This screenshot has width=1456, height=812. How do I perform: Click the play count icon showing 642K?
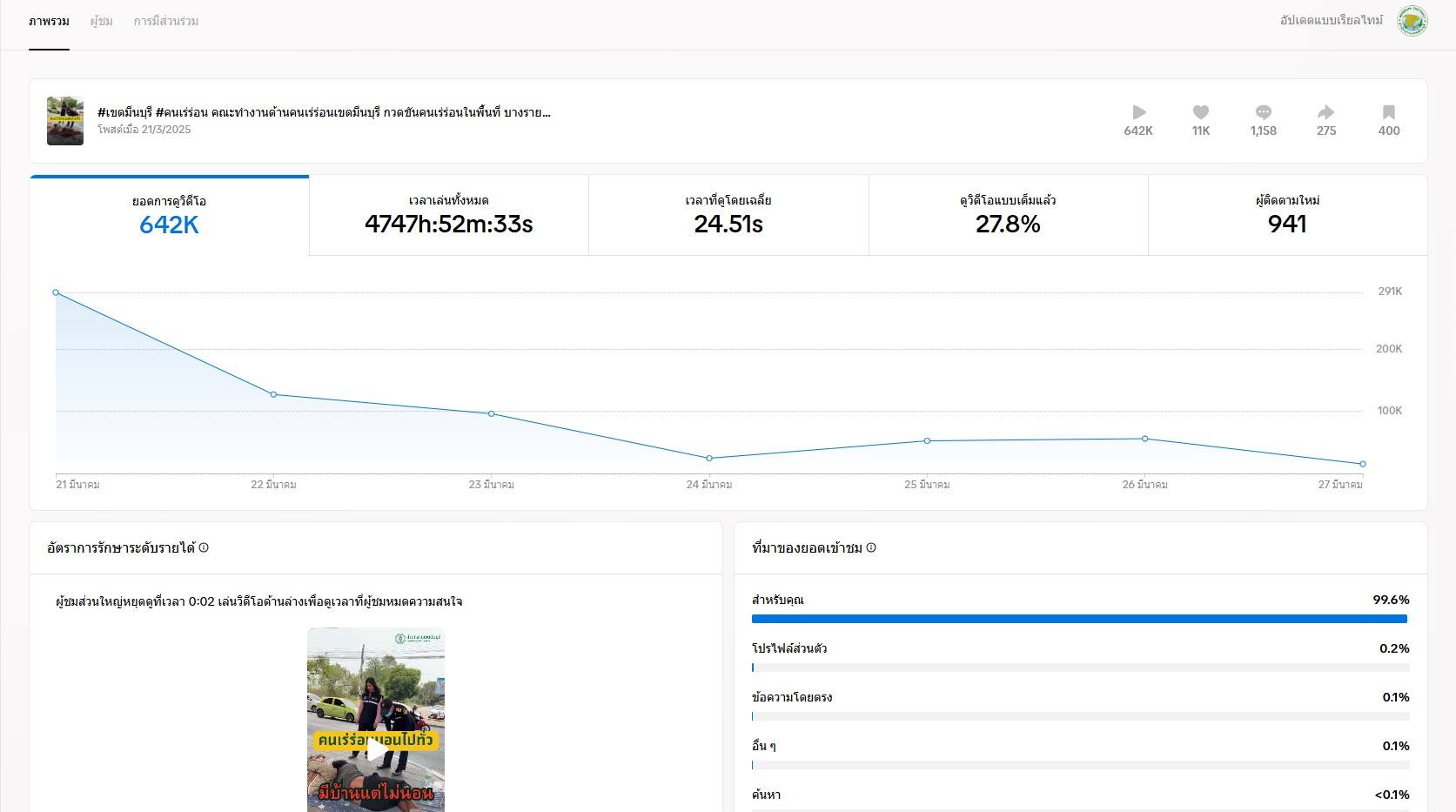click(x=1138, y=112)
